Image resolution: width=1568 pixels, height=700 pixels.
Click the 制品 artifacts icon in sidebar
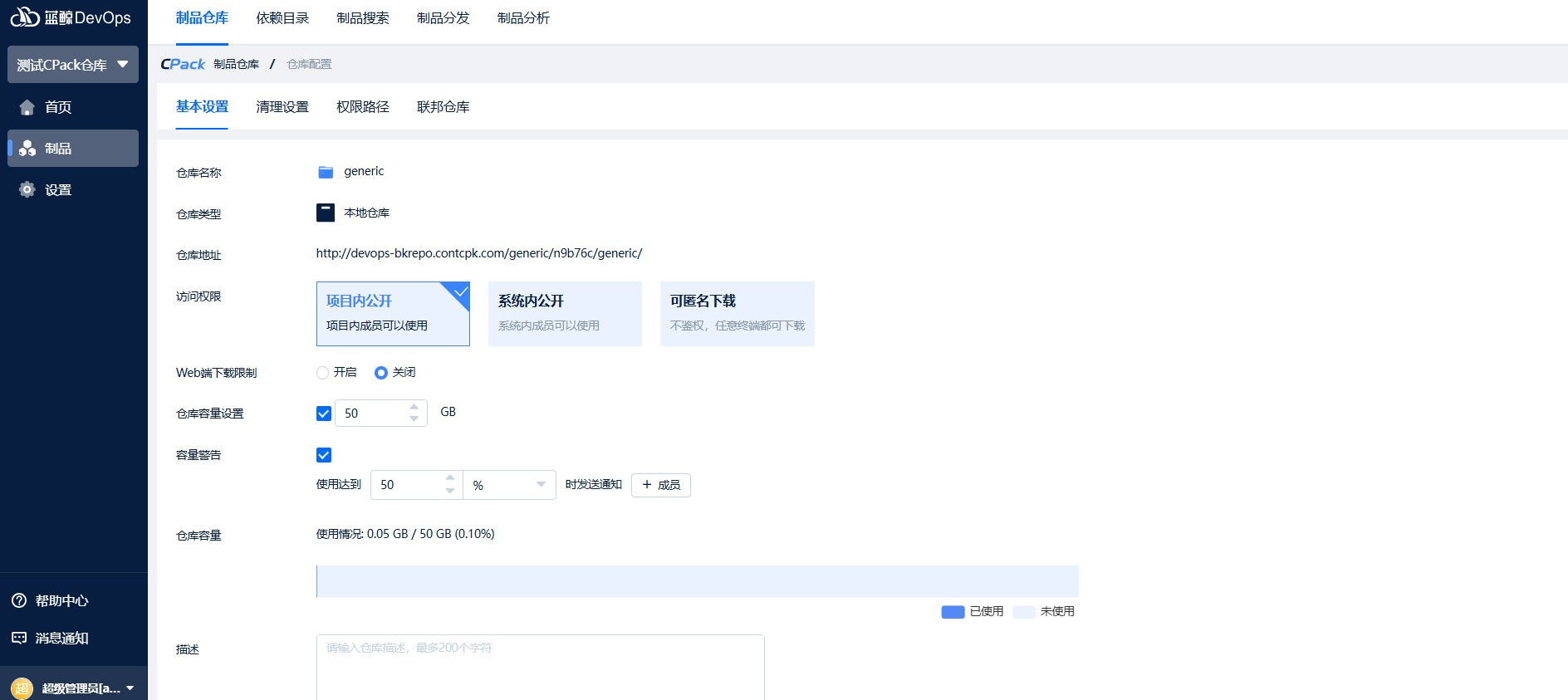pyautogui.click(x=27, y=149)
